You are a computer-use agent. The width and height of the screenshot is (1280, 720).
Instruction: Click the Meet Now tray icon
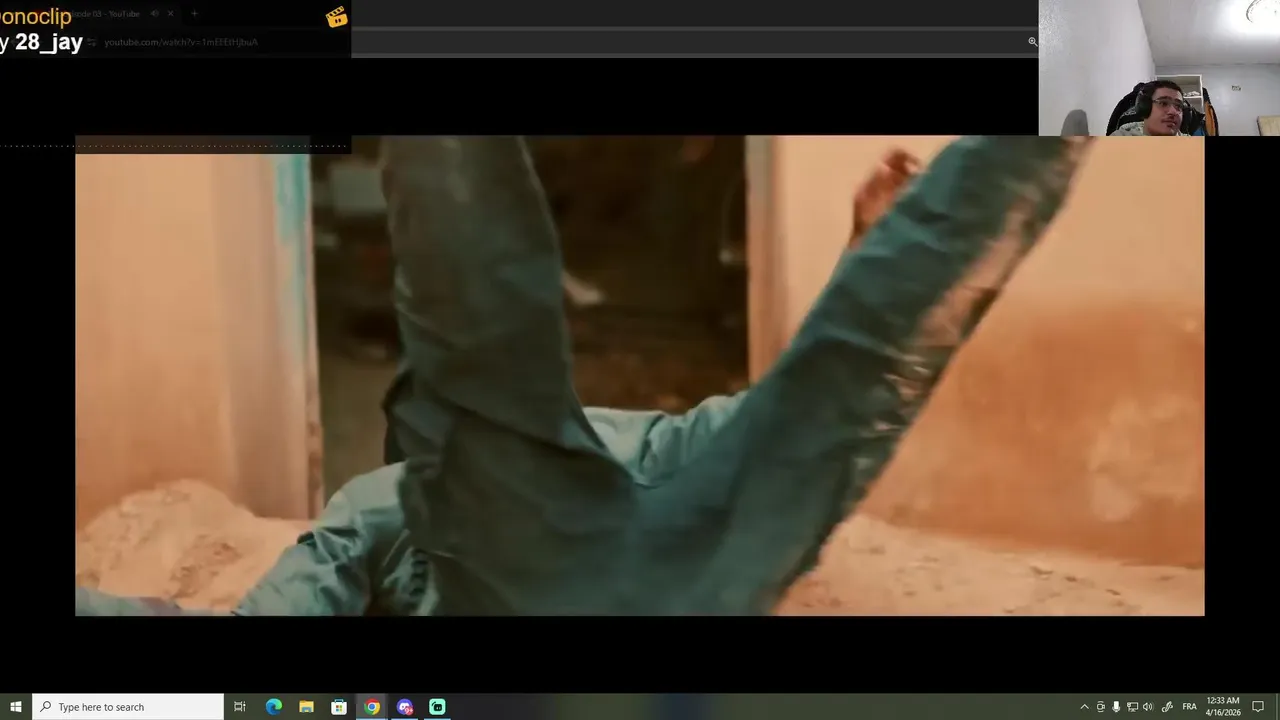pos(1101,707)
